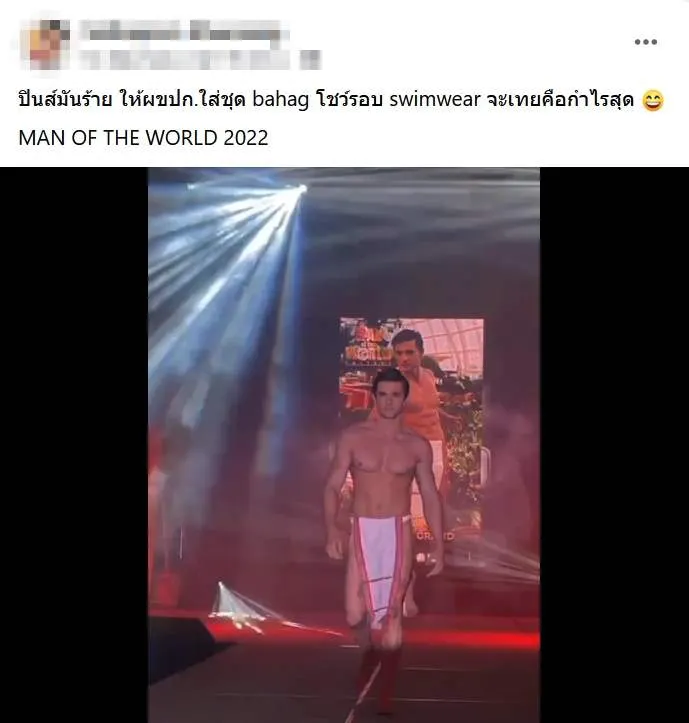The width and height of the screenshot is (689, 723).
Task: Click the MAN OF THE WORLD 2022 text
Action: (143, 138)
